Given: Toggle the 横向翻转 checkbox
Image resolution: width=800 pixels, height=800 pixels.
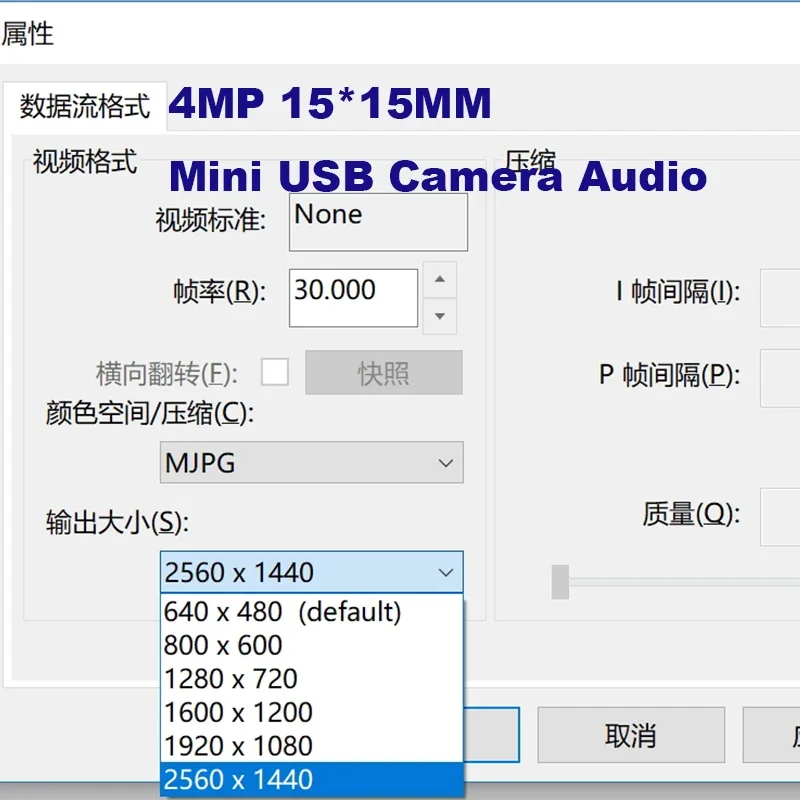Looking at the screenshot, I should coord(277,372).
